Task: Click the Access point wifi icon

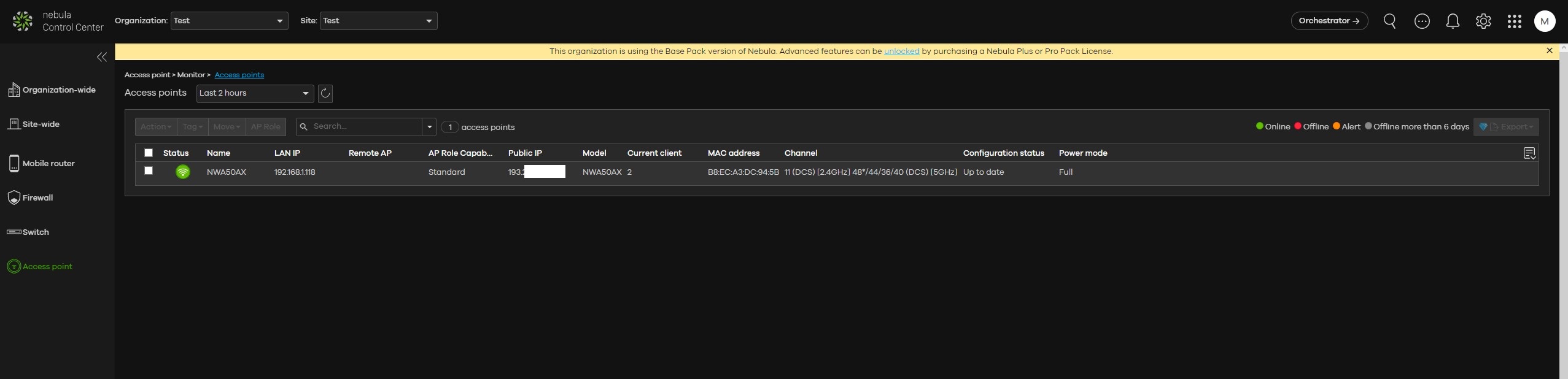Action: [x=14, y=266]
